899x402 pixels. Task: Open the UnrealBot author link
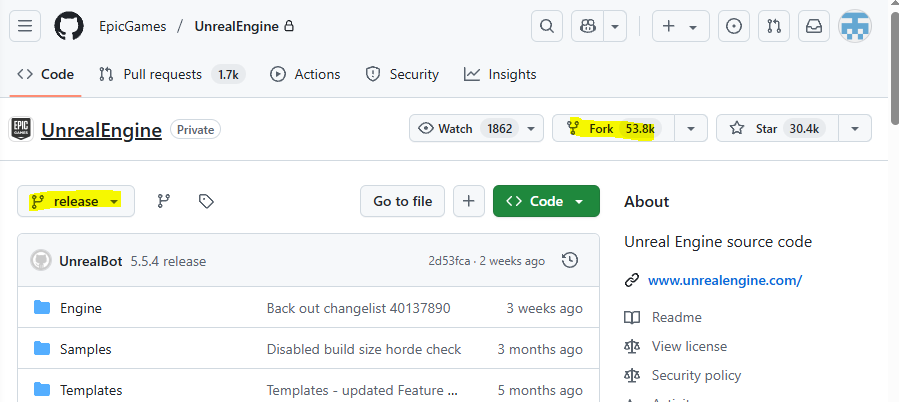click(x=91, y=262)
